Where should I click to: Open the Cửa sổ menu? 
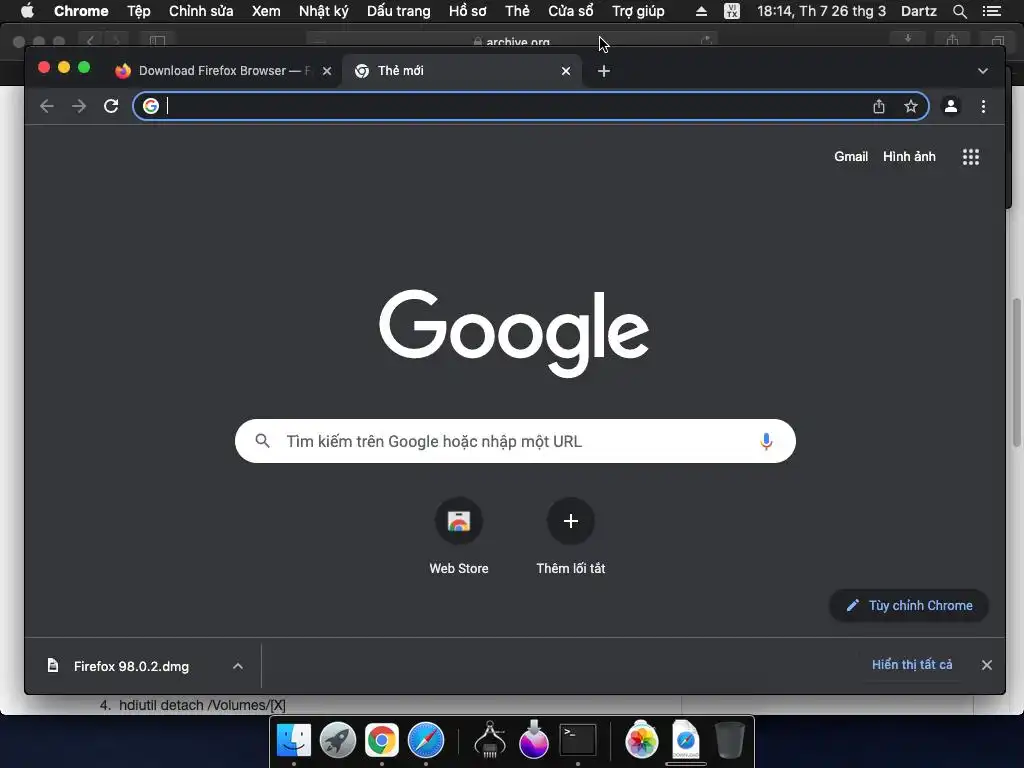(x=571, y=11)
